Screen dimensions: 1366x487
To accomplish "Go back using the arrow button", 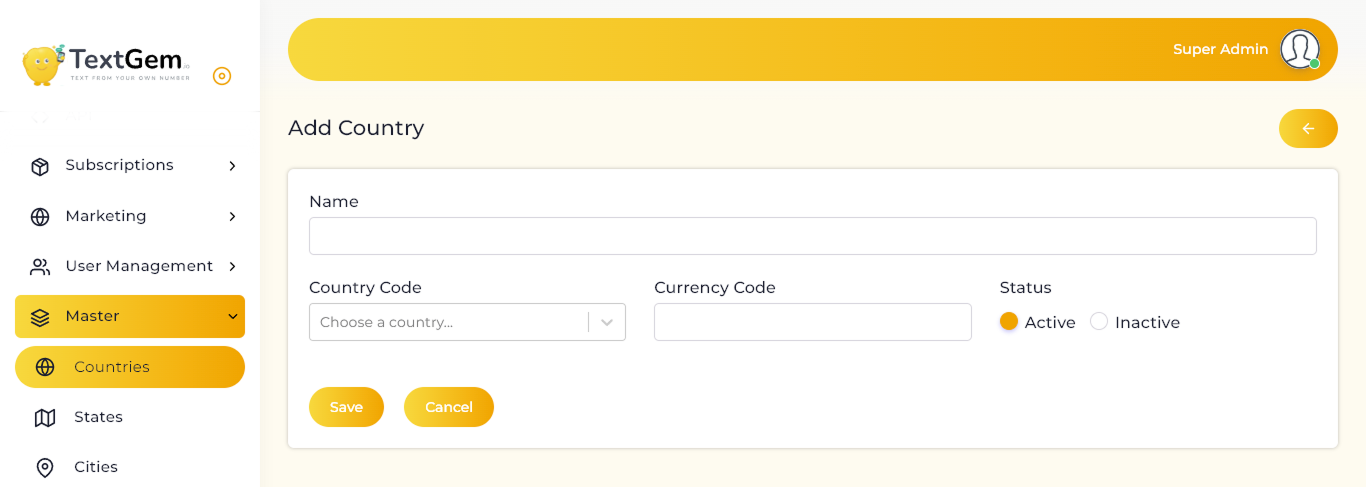I will pos(1308,128).
